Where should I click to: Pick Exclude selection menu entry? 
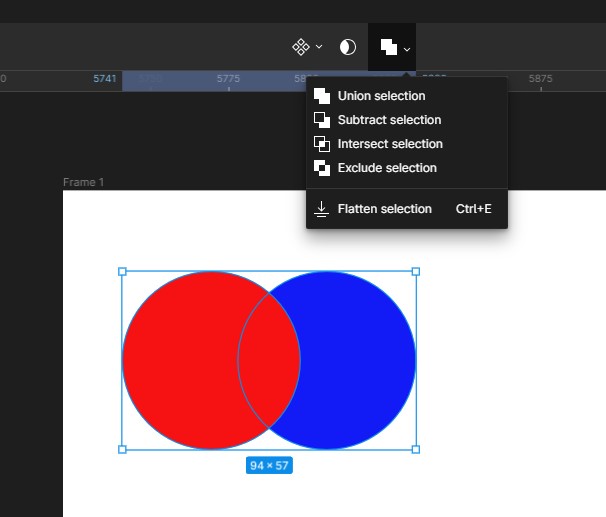pyautogui.click(x=387, y=168)
